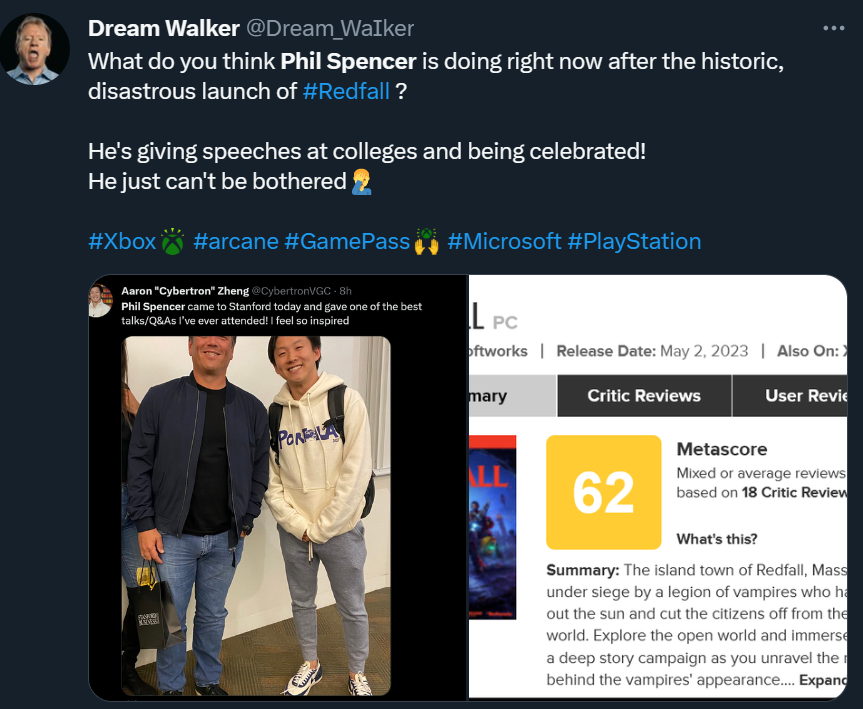Click the raised hands emoji after #GamePass
Viewport: 863px width, 709px height.
click(427, 242)
